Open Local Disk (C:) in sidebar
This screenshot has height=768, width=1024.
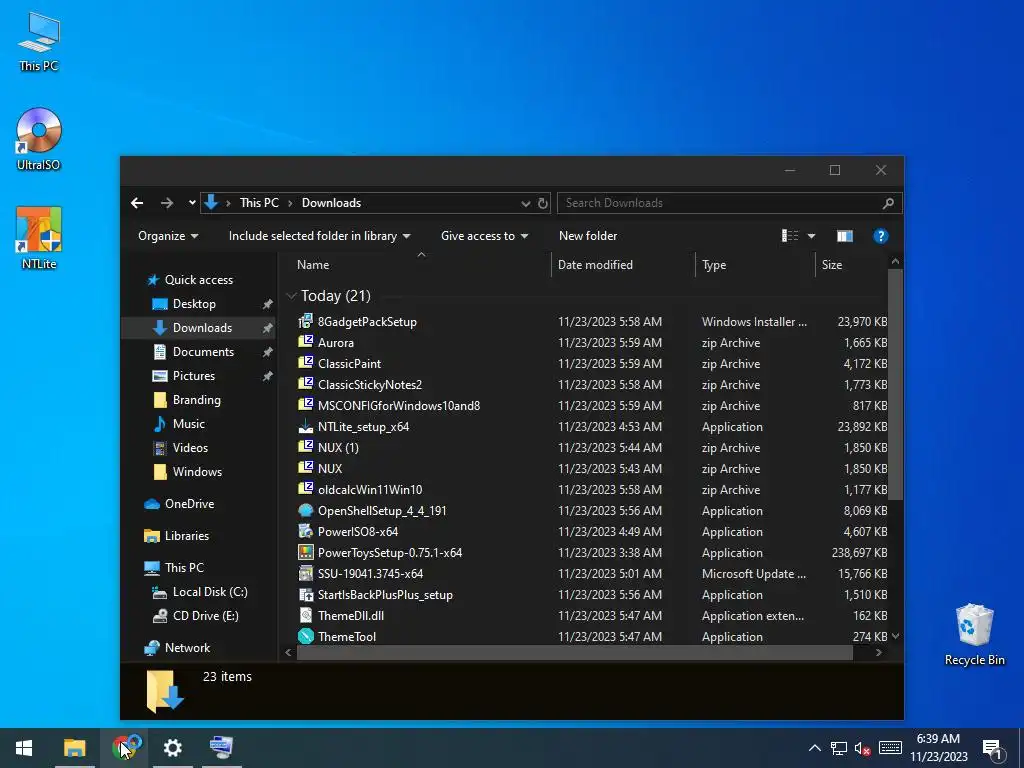[210, 592]
